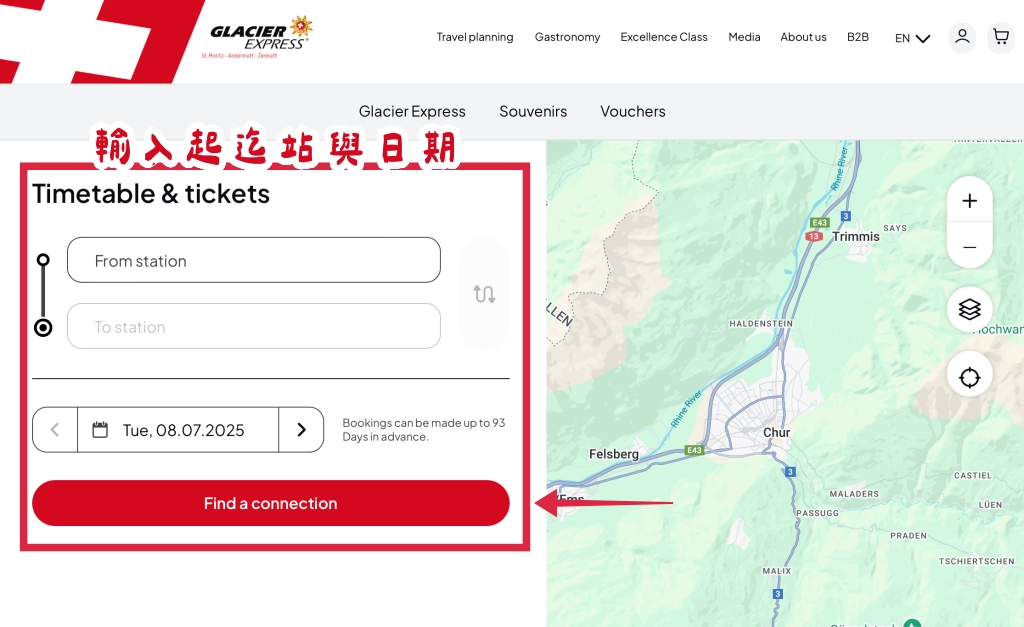The height and width of the screenshot is (627, 1024).
Task: Click the To station input field
Action: (253, 326)
